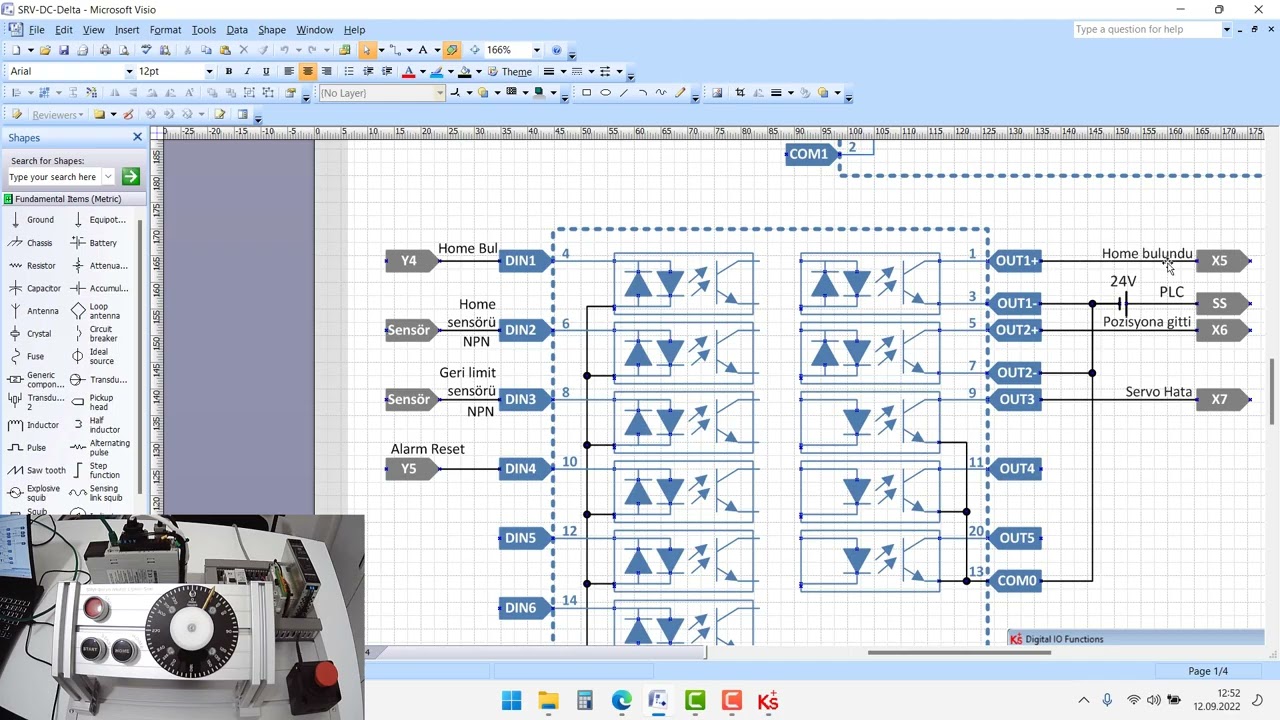Select the Ellipse drawing tool
Screen dimensions: 1280x720
[x=605, y=93]
